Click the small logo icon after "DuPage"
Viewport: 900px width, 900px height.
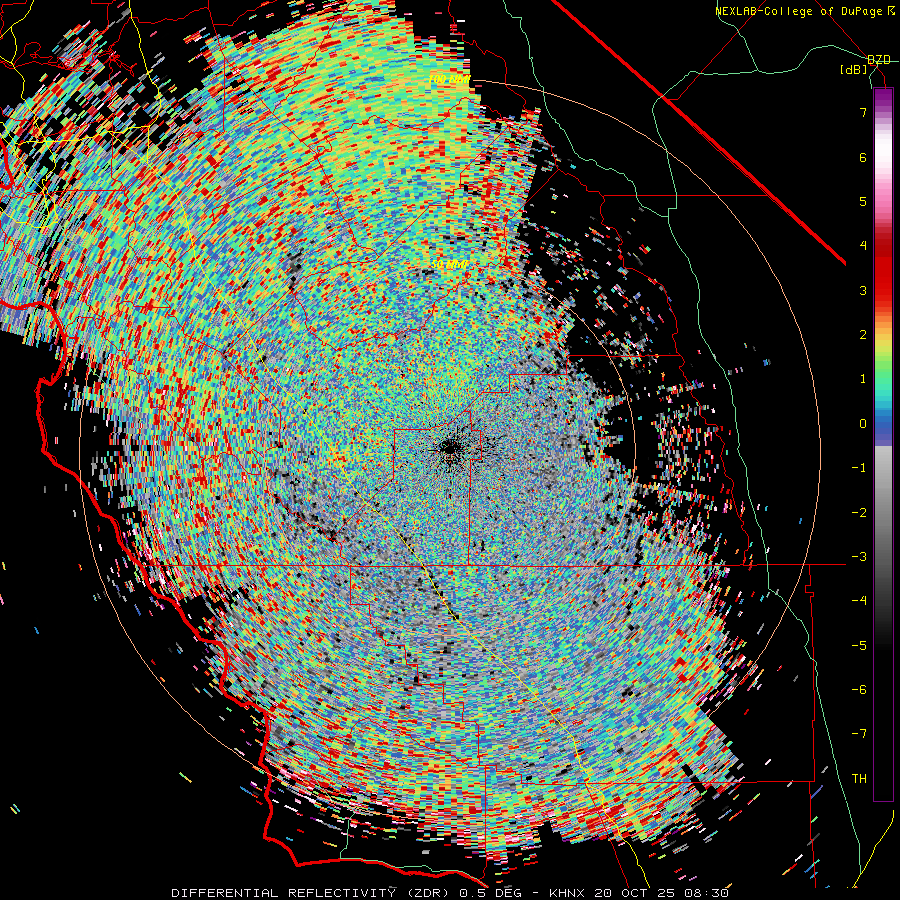click(x=890, y=11)
